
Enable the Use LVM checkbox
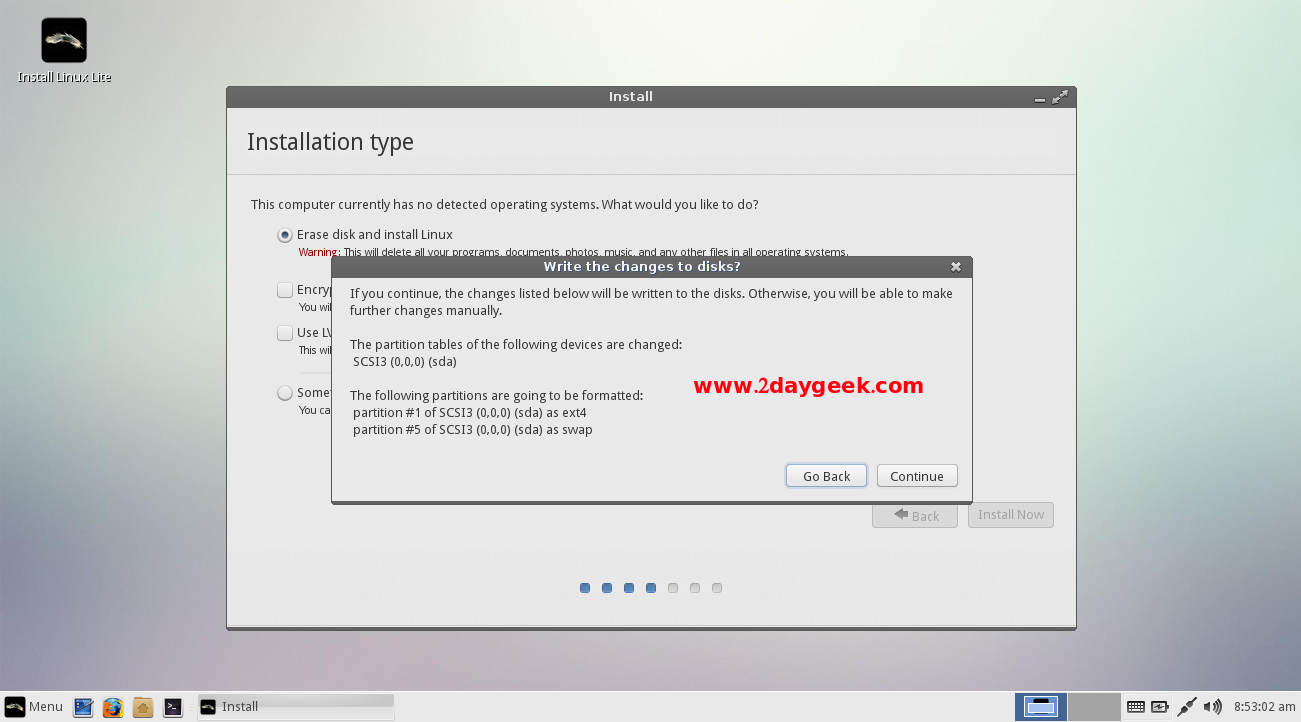(x=285, y=333)
